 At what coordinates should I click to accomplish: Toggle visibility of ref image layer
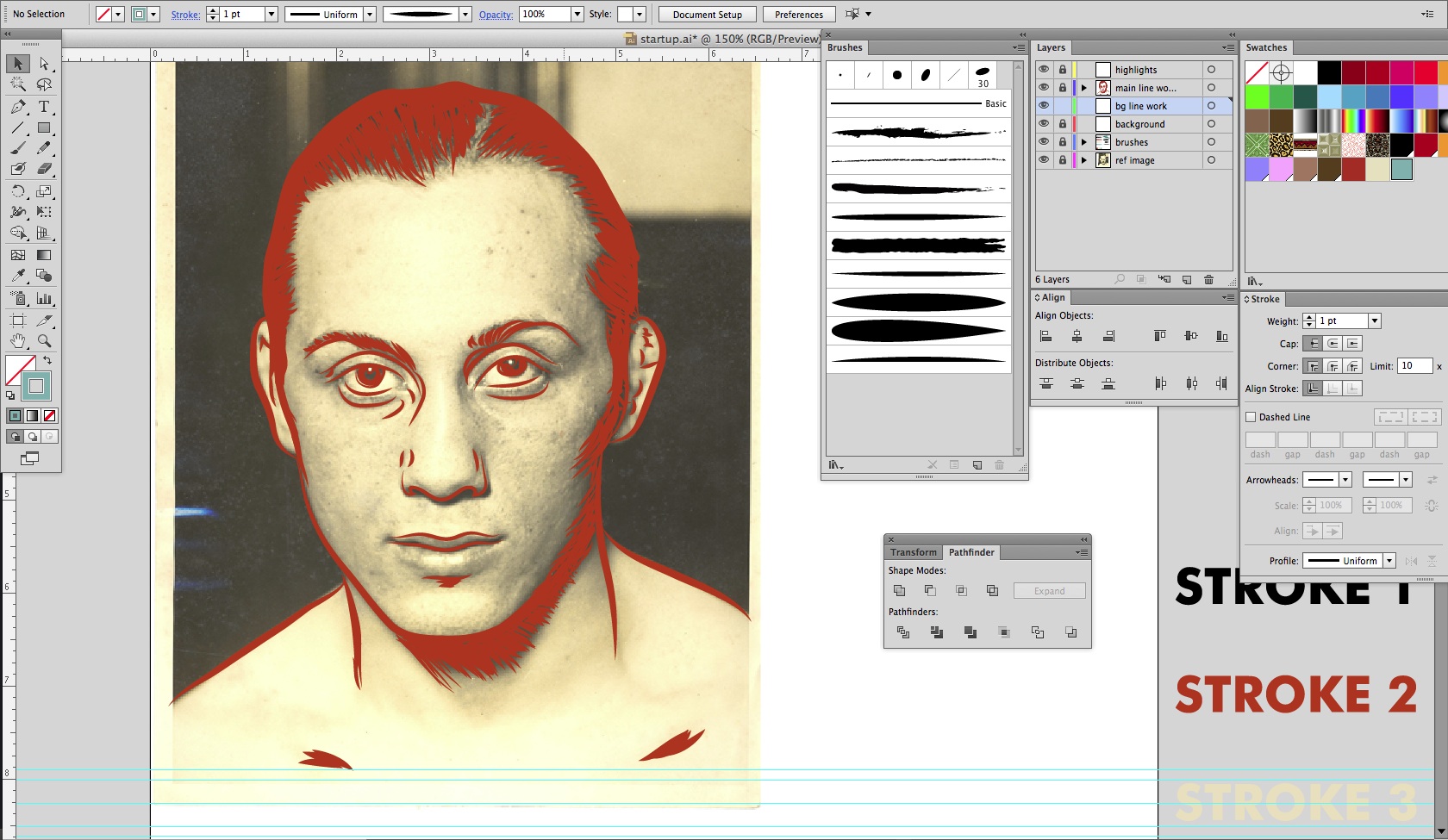click(1044, 160)
